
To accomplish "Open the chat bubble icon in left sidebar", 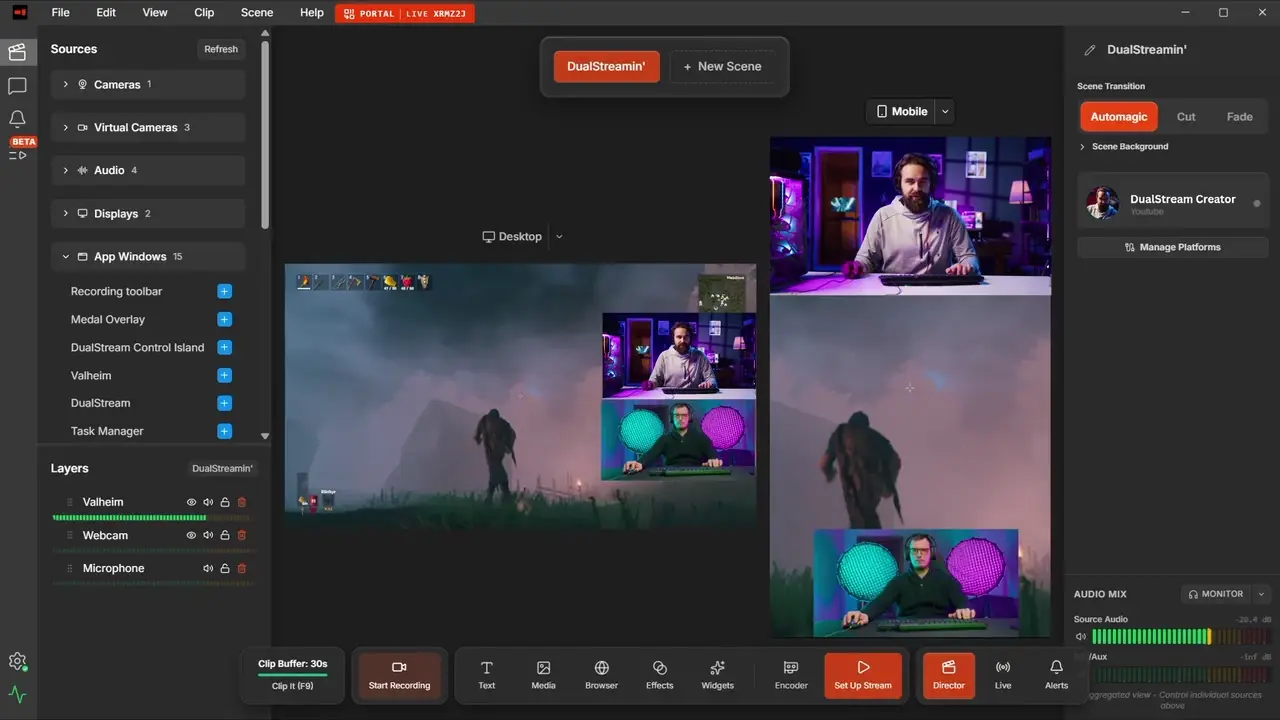I will 17,86.
